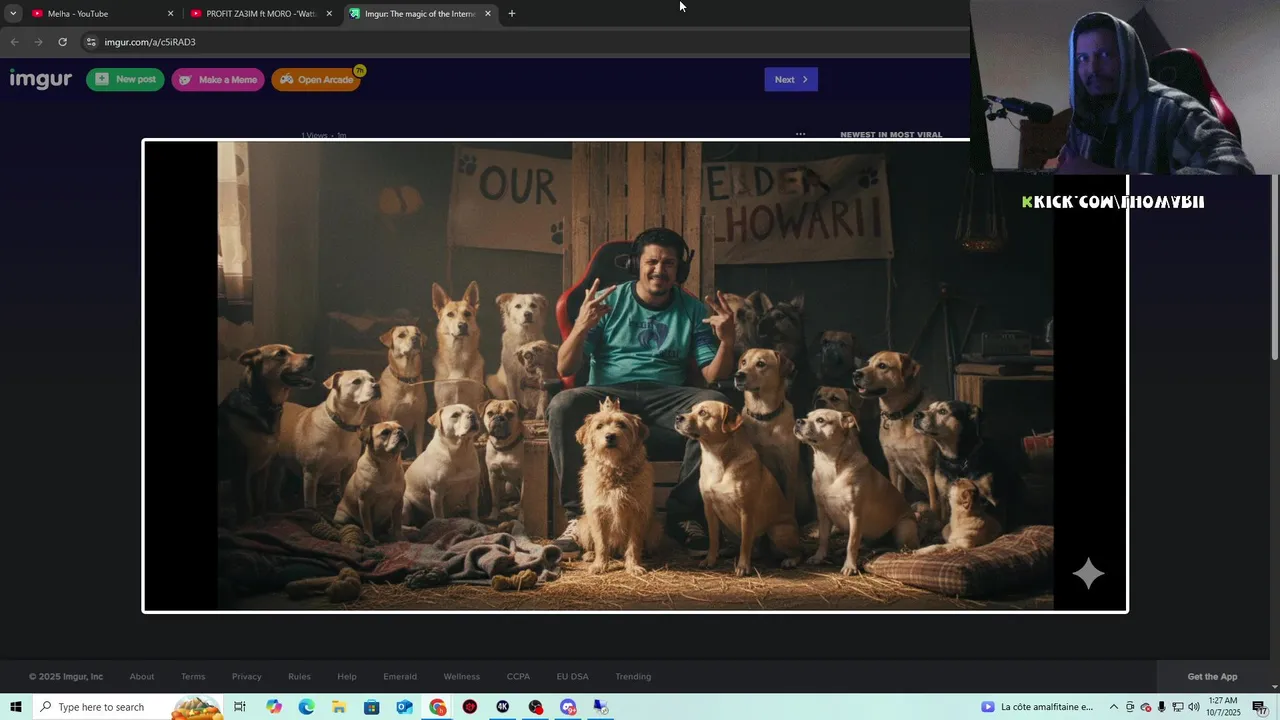Open Discord from the taskbar
The height and width of the screenshot is (720, 1280).
pos(568,707)
